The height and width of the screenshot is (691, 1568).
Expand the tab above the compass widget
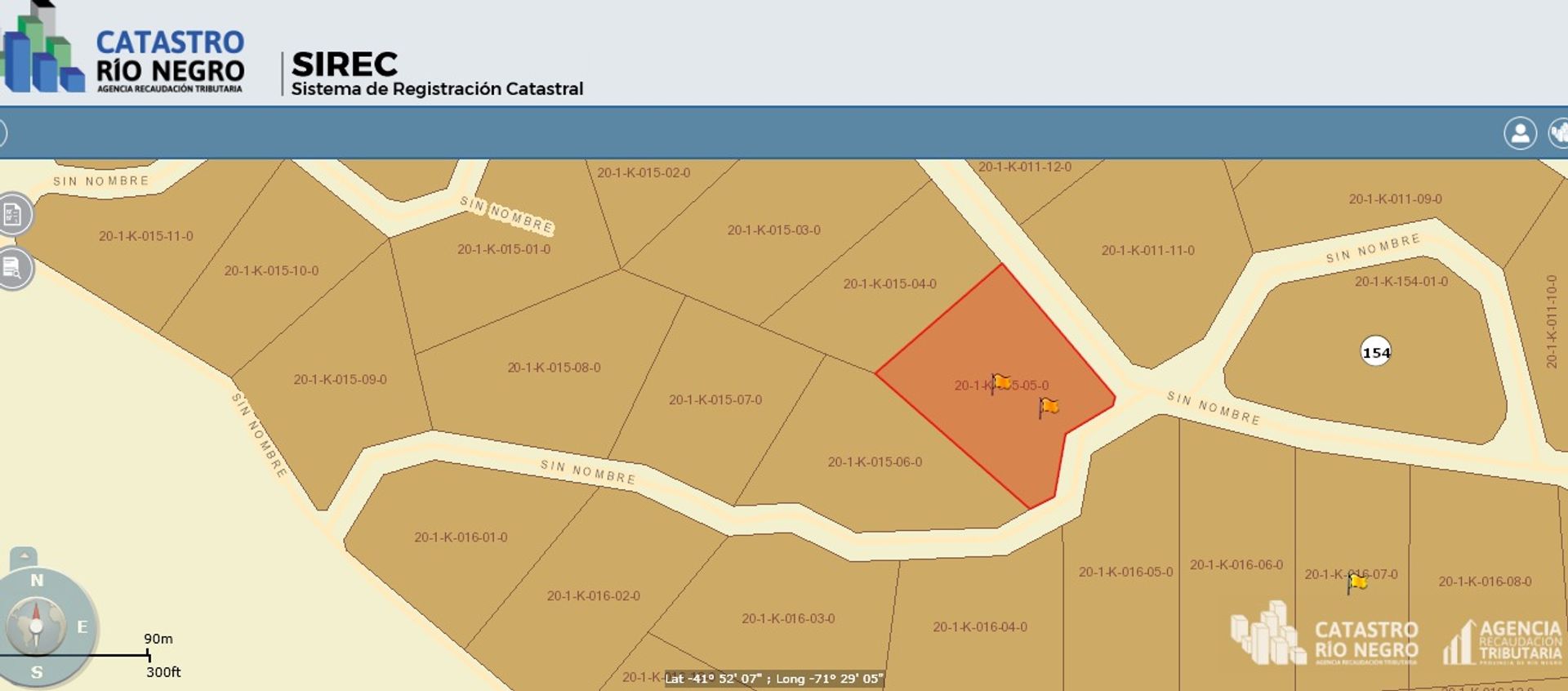click(x=24, y=557)
